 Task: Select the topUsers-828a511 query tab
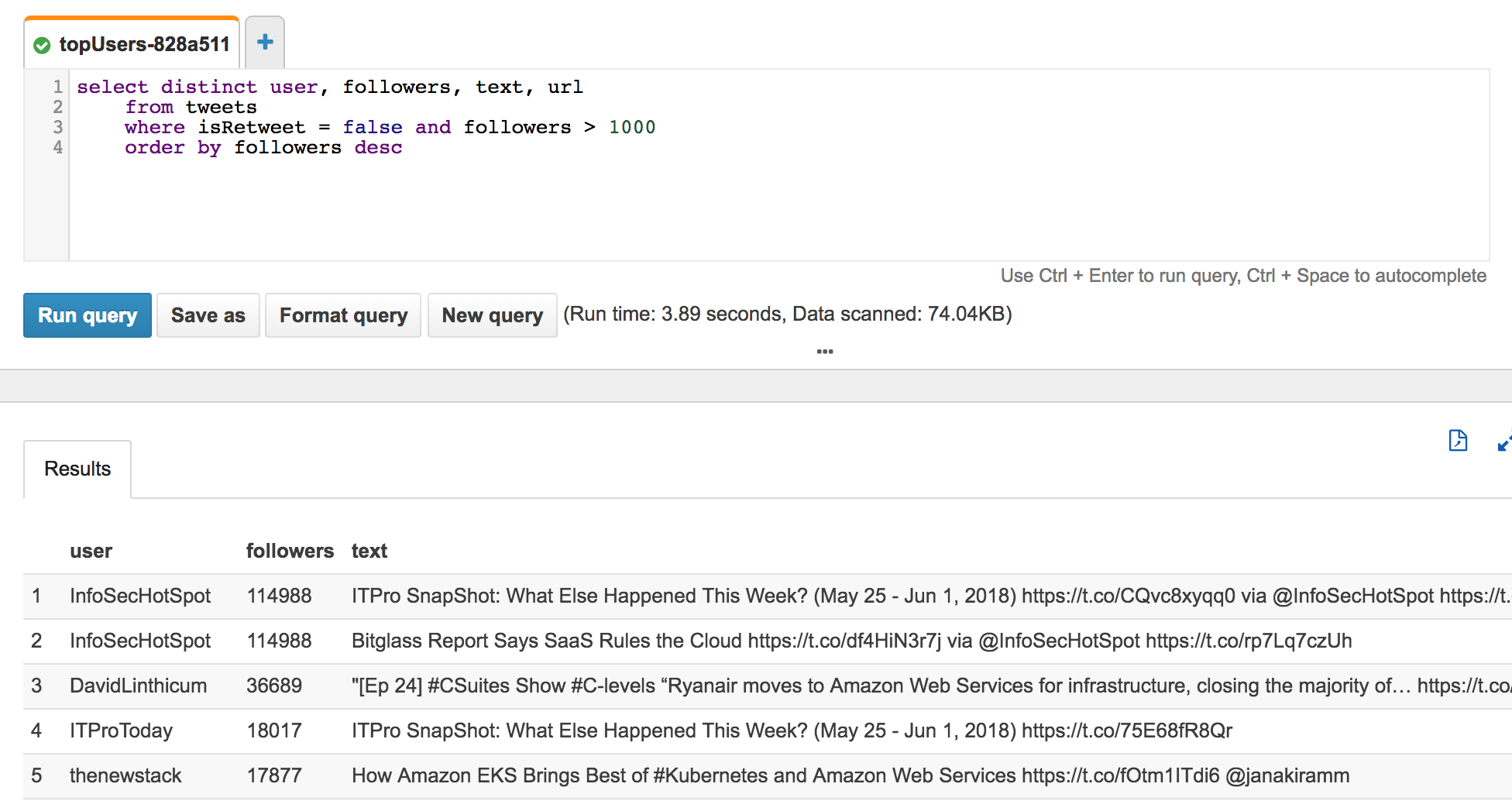[132, 43]
